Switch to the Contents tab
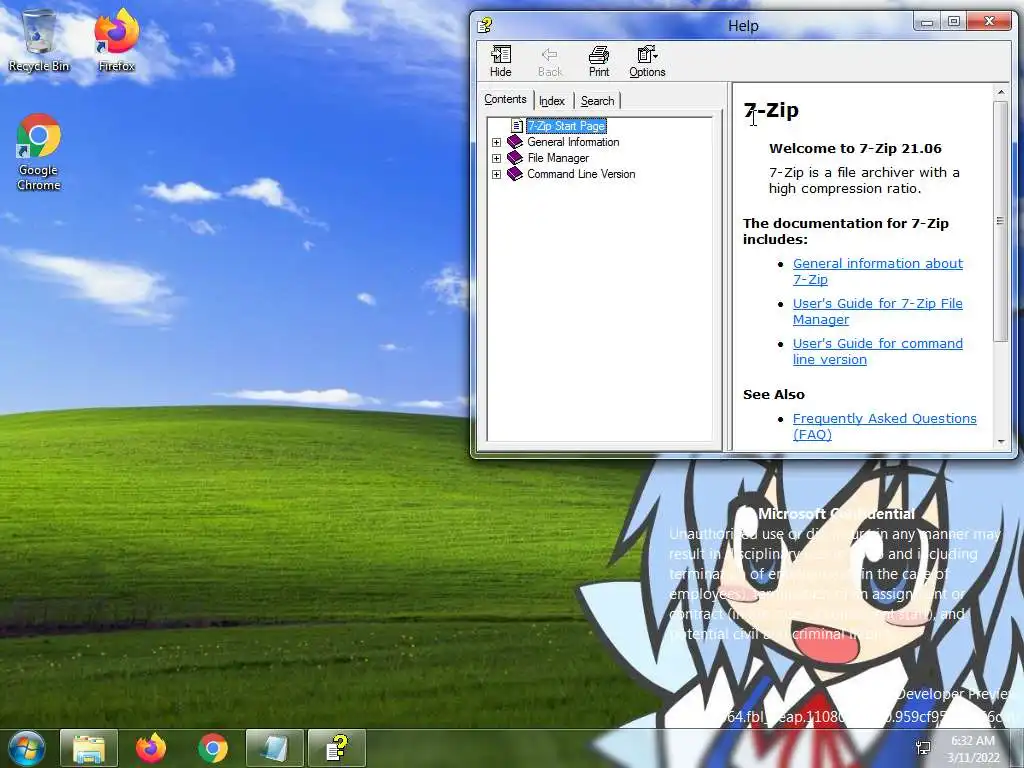The image size is (1024, 768). 505,99
